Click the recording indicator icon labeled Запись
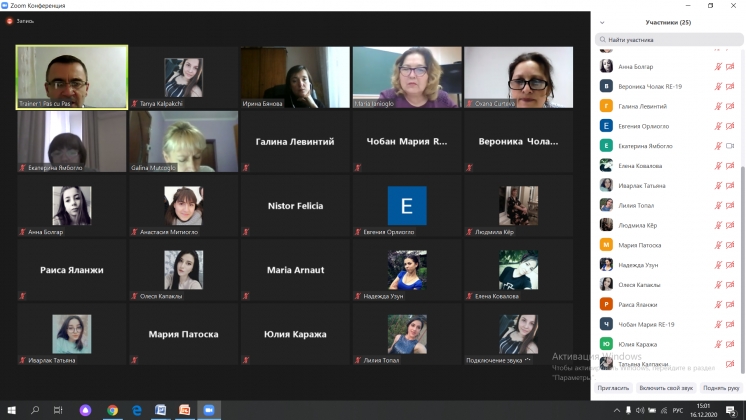Screen dimensions: 746x420 click(10, 21)
